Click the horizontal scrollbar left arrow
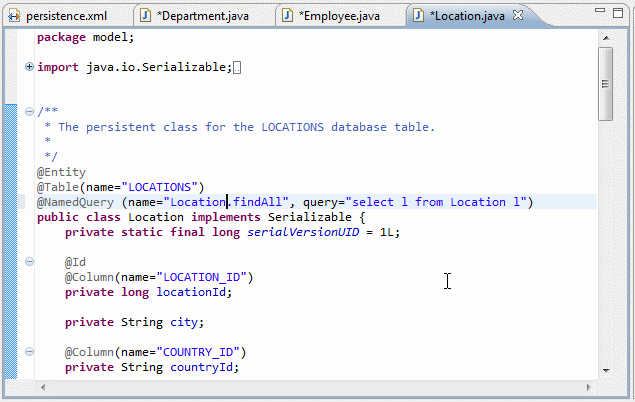The height and width of the screenshot is (402, 635). 43,387
